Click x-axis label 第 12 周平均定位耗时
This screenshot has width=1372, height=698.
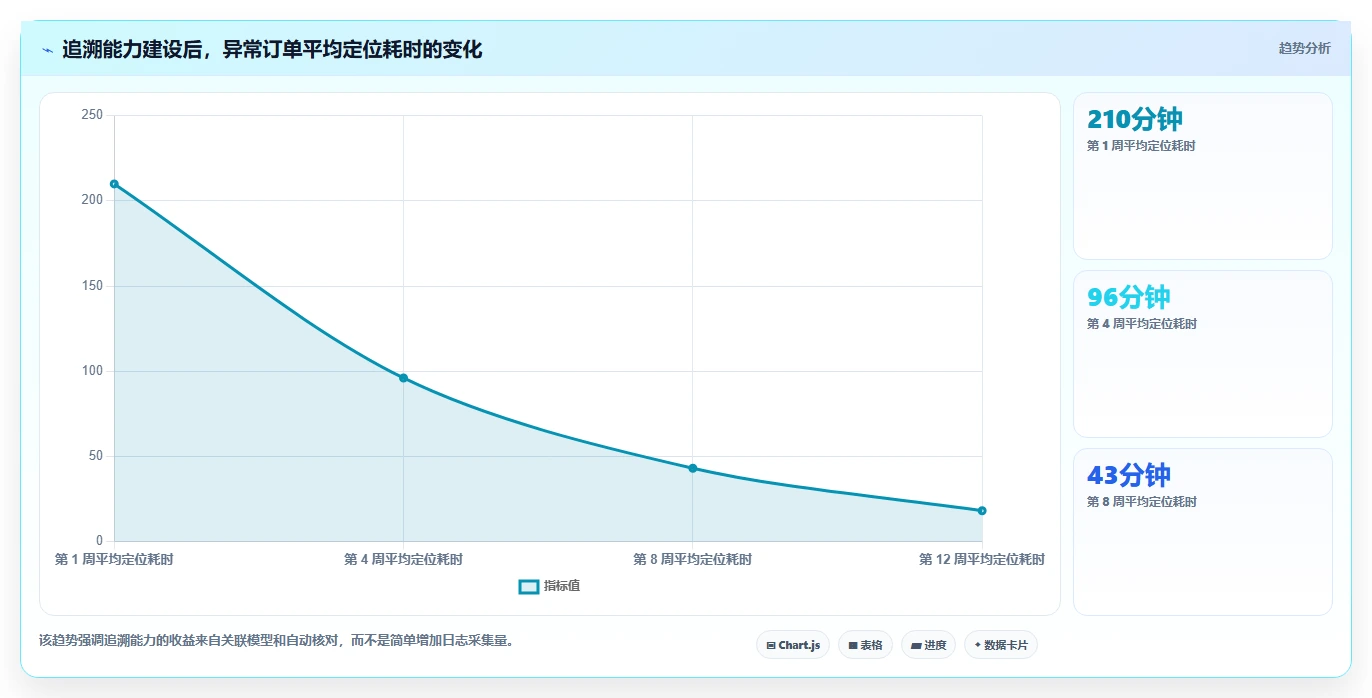click(982, 560)
